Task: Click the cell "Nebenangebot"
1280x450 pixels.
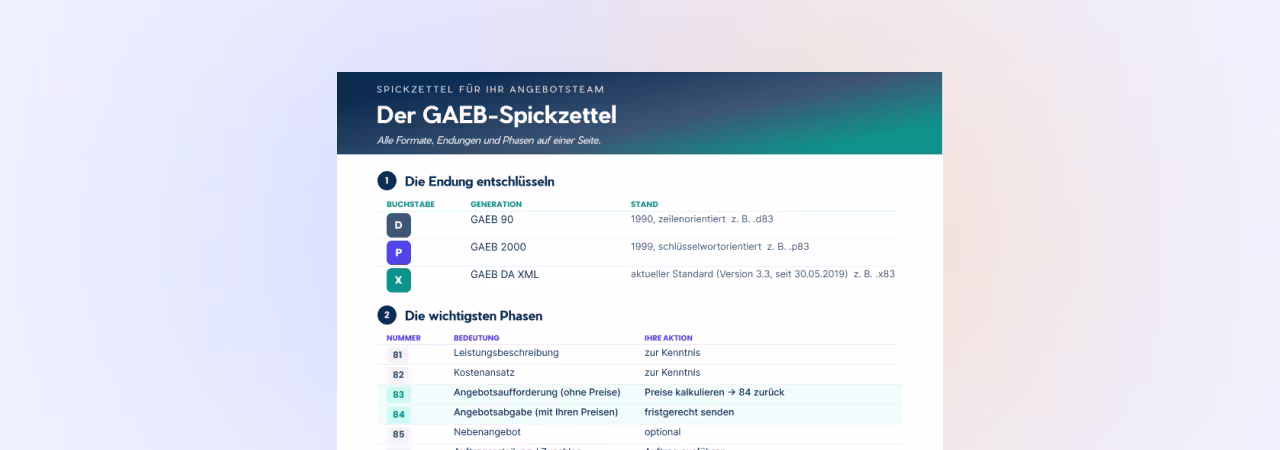Action: 487,432
